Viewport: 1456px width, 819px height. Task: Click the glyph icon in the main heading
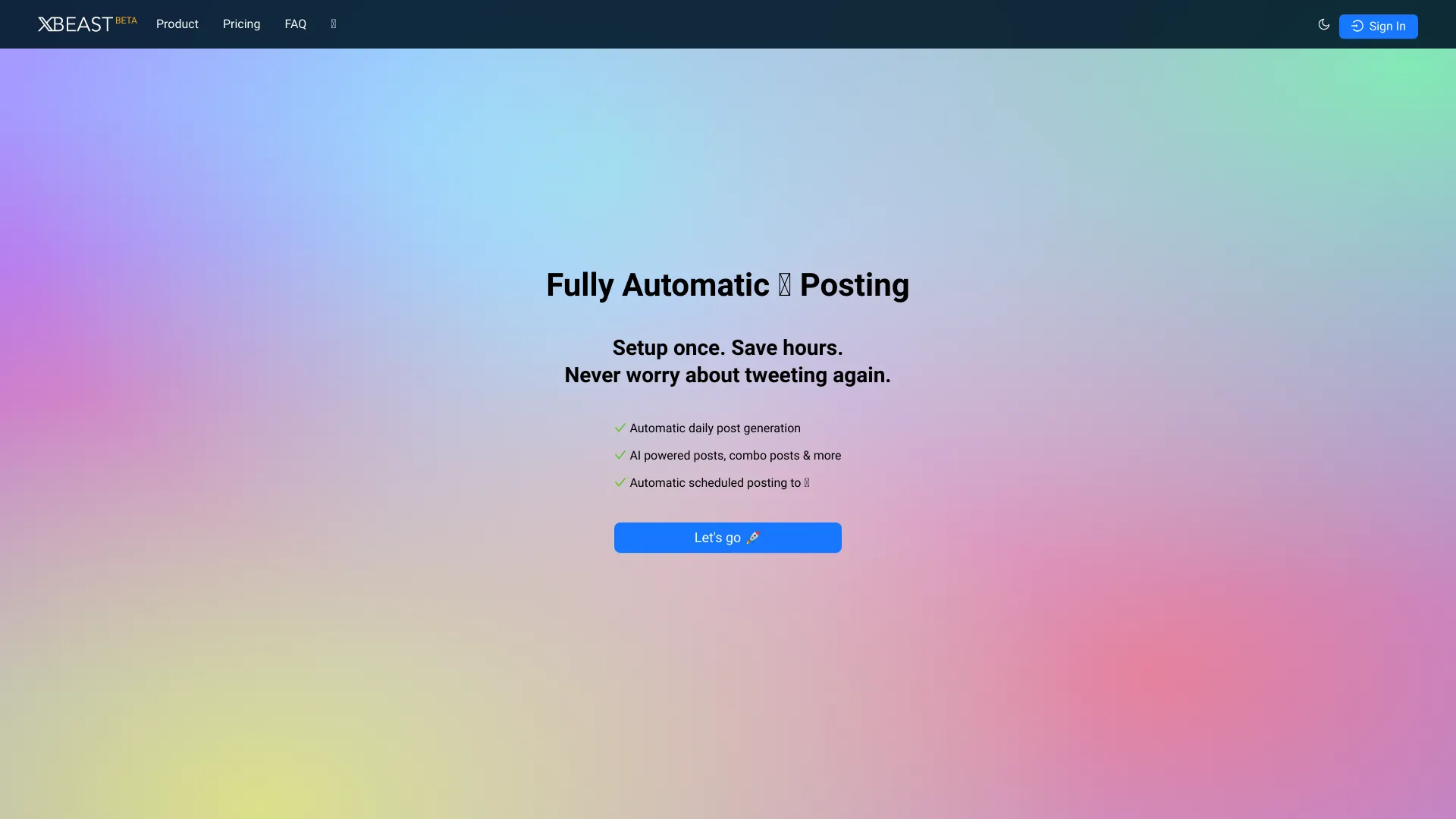[x=785, y=285]
